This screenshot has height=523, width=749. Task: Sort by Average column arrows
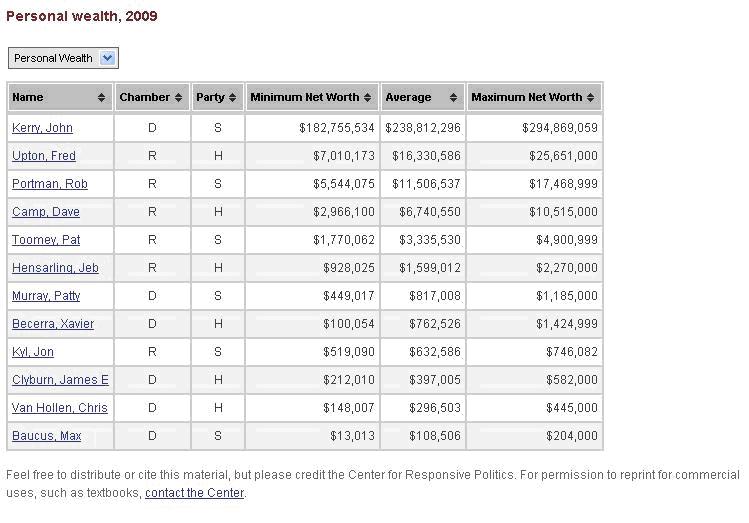click(x=453, y=97)
